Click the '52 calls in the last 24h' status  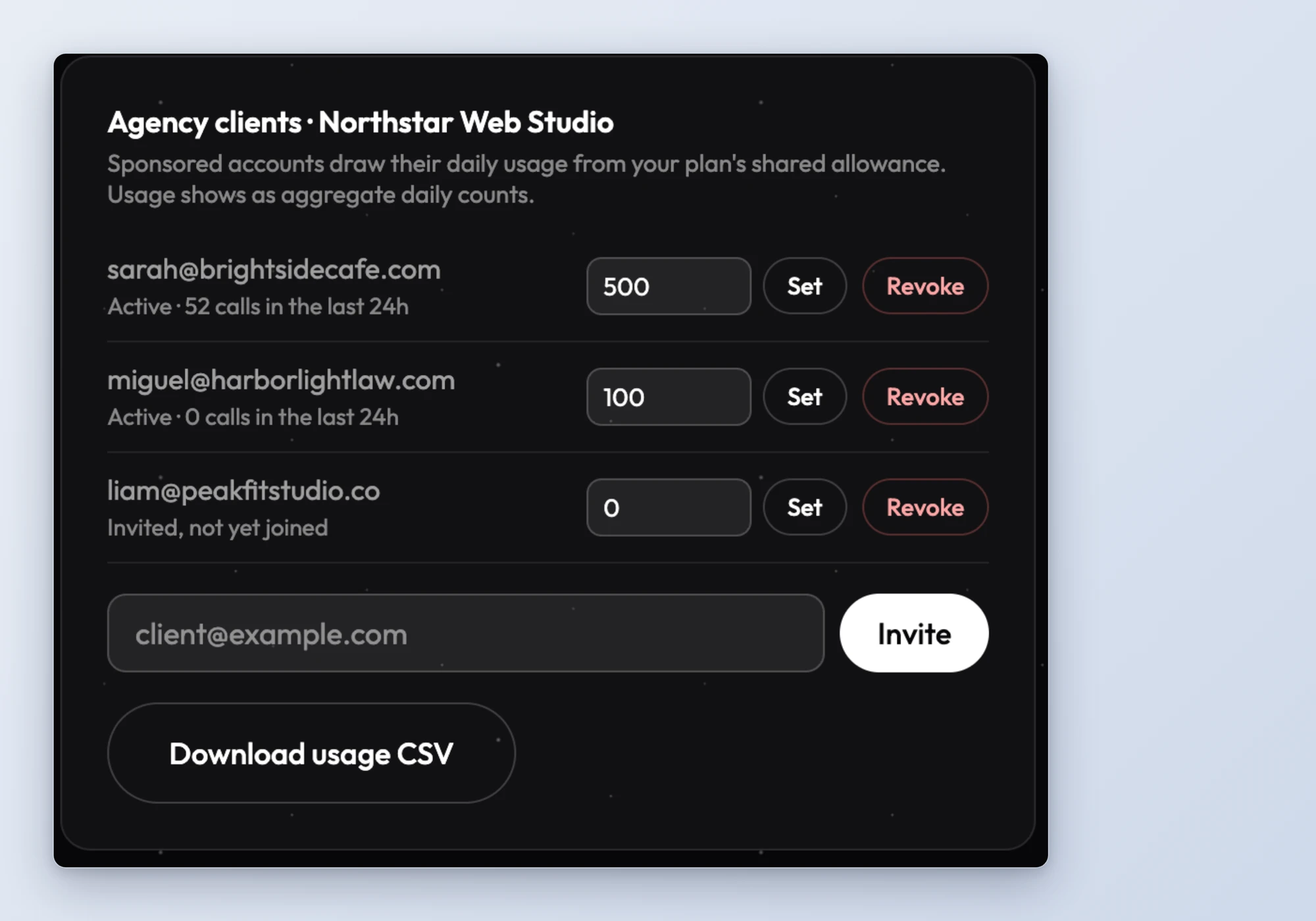296,307
